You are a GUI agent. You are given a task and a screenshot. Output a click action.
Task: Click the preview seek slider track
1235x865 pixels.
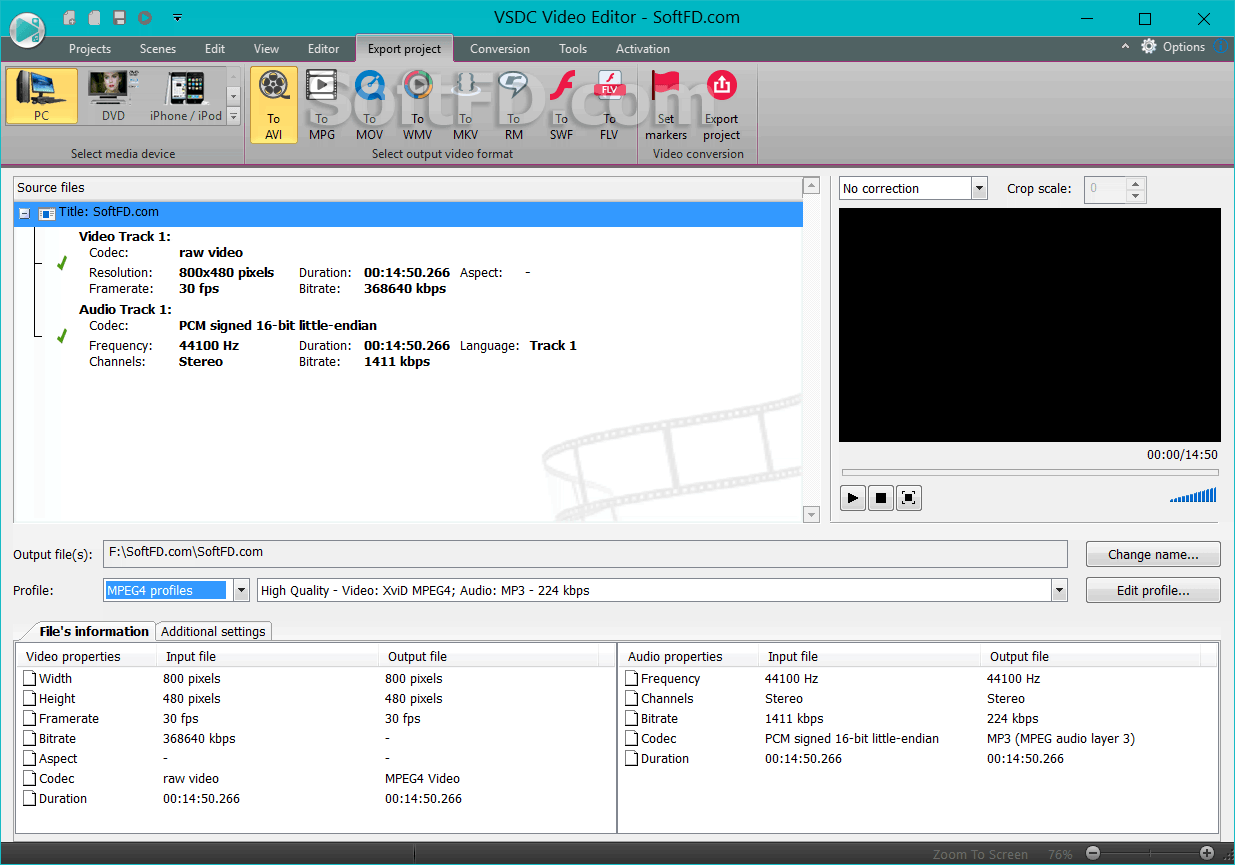point(1030,472)
